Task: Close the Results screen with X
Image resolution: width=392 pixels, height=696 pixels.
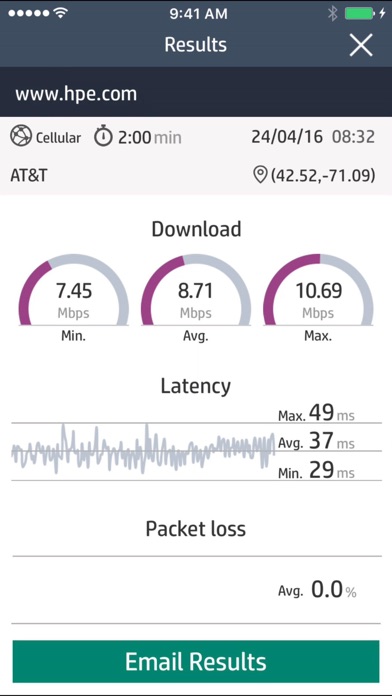Action: tap(360, 45)
